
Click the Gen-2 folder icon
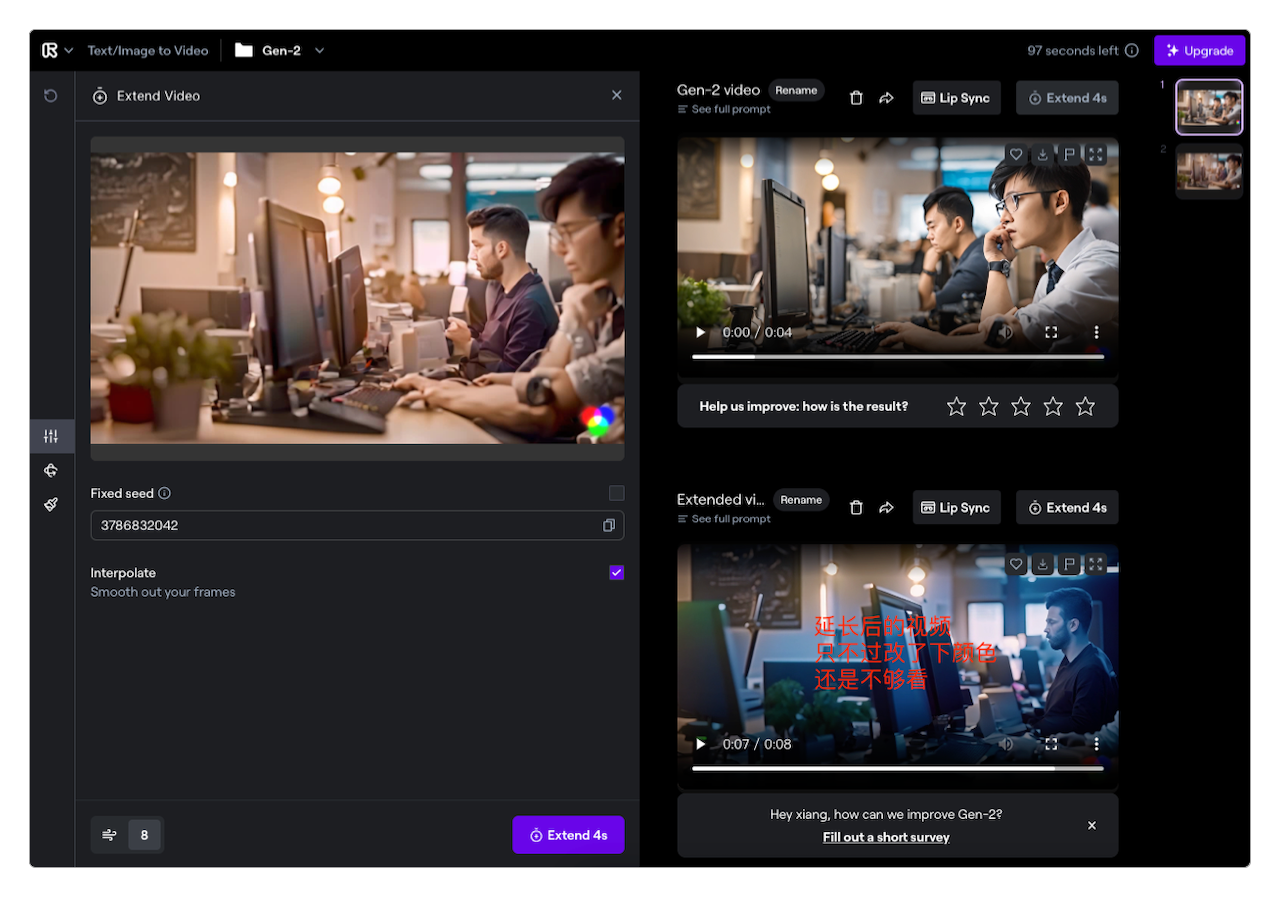(x=244, y=50)
